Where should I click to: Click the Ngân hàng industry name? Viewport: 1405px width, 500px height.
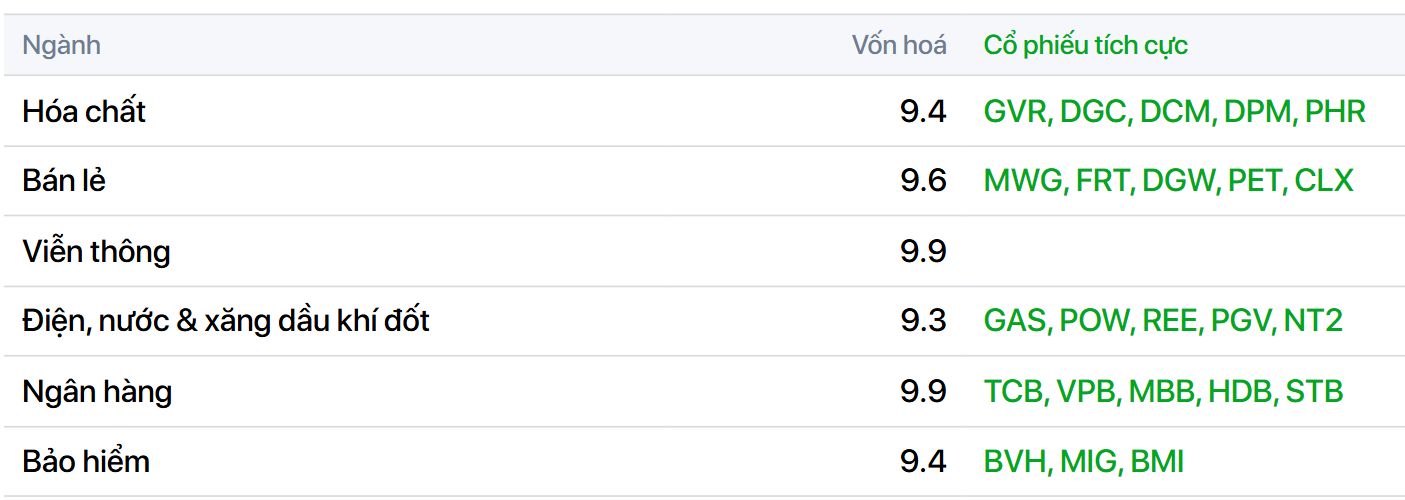[x=97, y=391]
